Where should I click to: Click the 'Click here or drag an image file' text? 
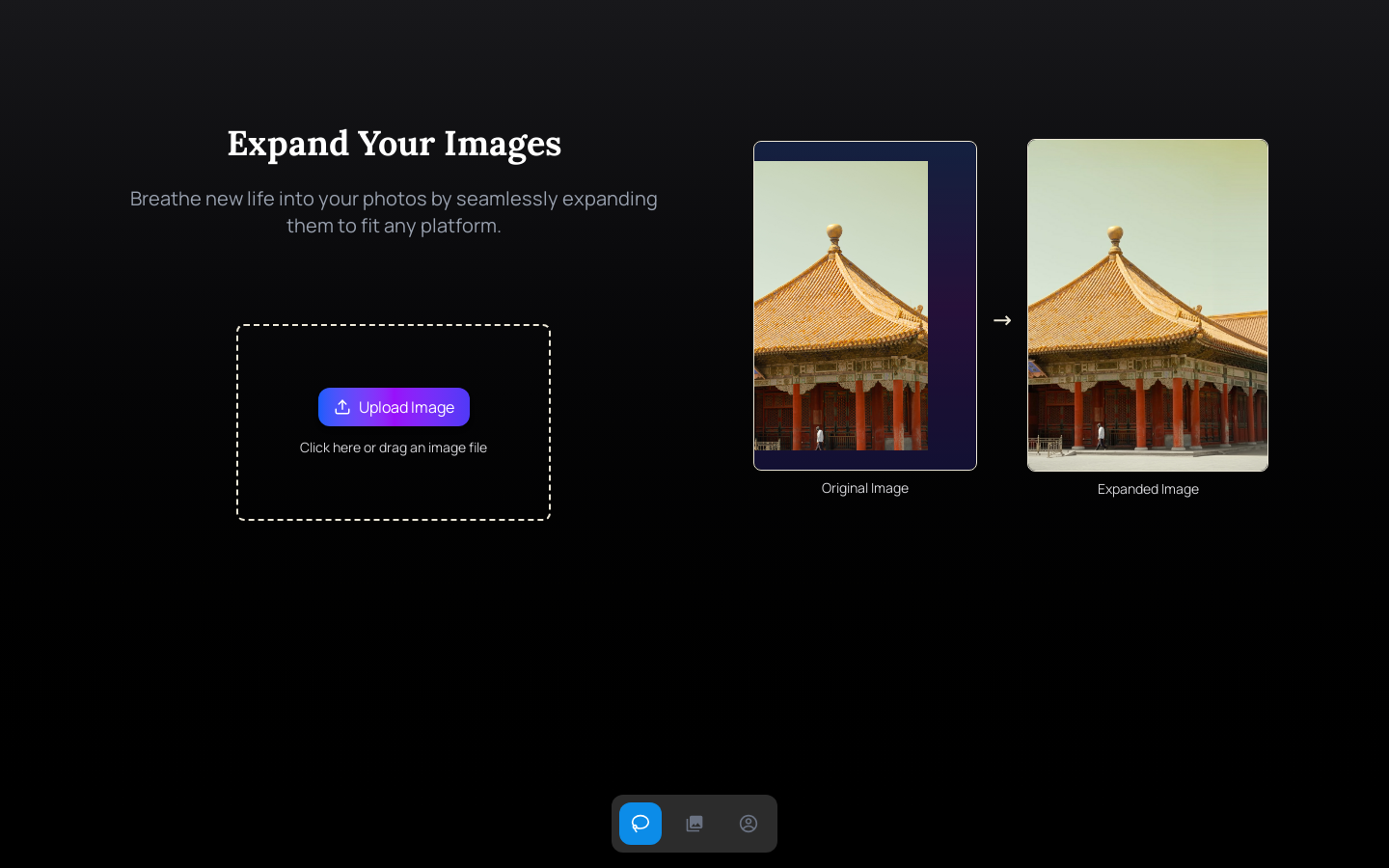[394, 448]
